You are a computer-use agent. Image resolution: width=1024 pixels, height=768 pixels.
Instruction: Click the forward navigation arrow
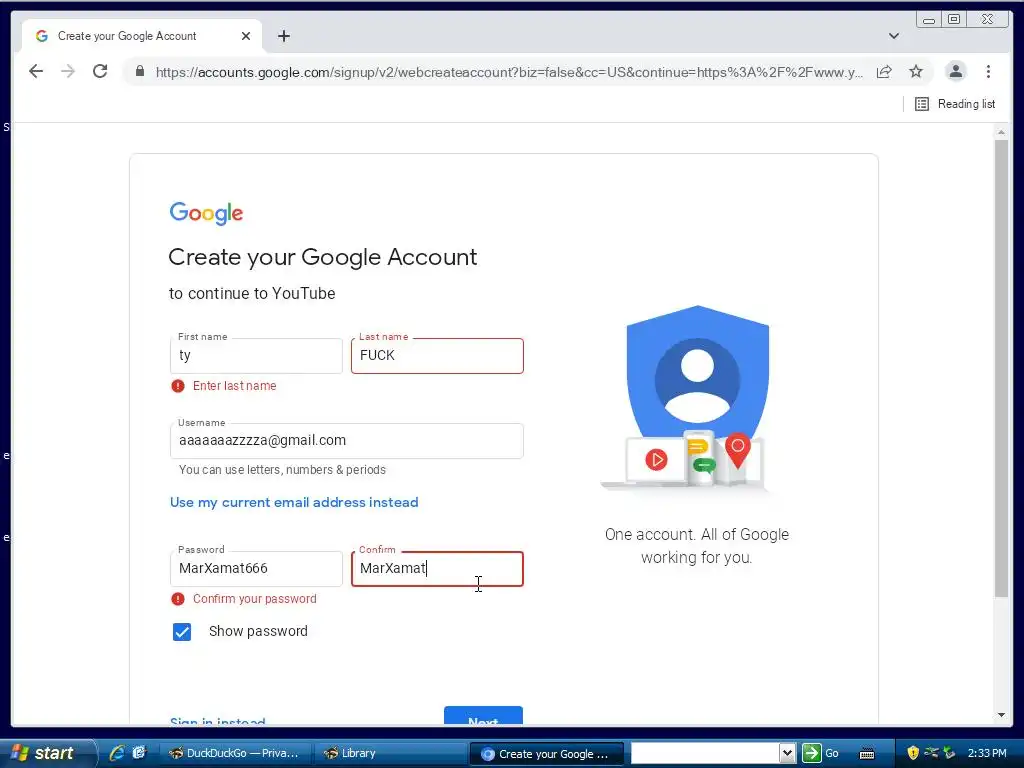pyautogui.click(x=68, y=71)
